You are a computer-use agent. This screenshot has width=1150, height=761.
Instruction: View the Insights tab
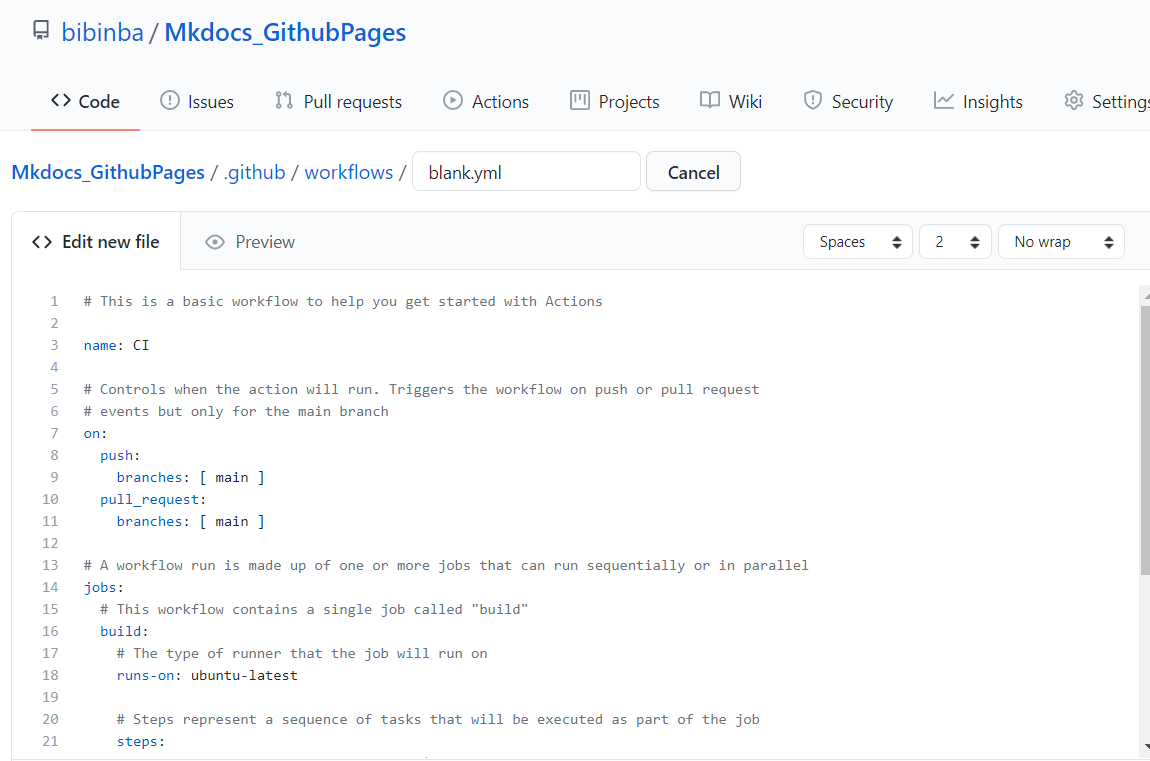point(978,101)
